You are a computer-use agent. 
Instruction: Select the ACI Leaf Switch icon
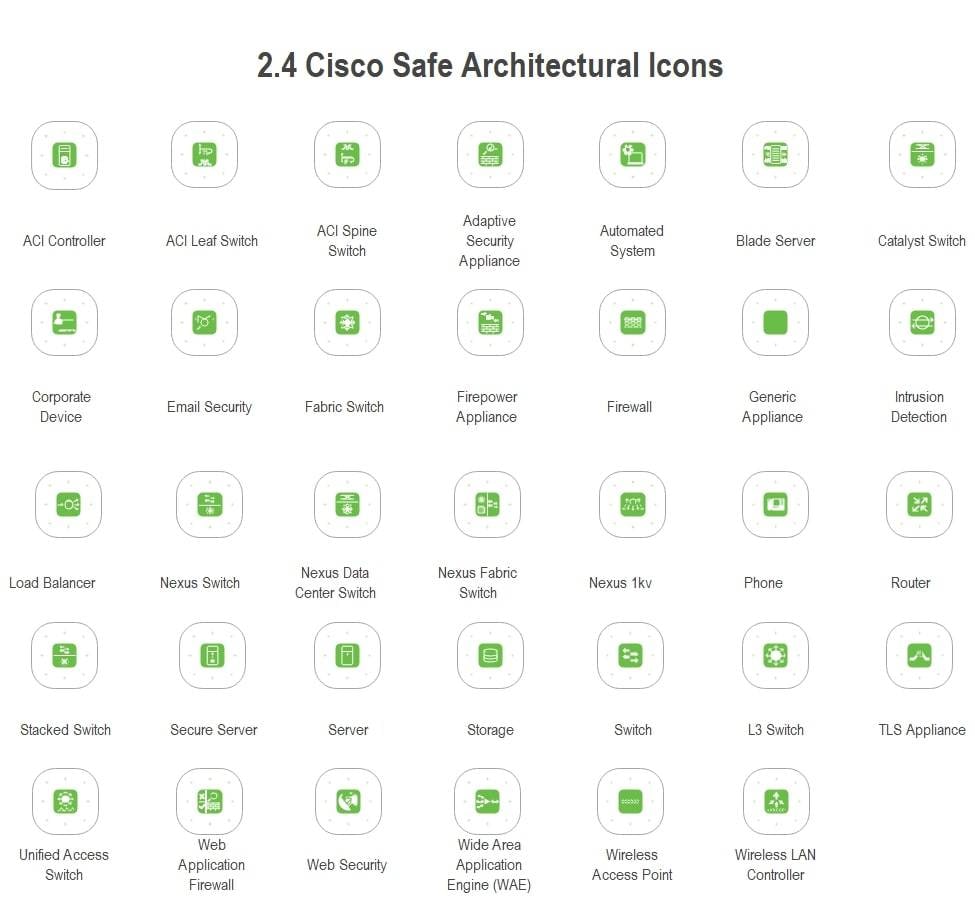point(205,155)
